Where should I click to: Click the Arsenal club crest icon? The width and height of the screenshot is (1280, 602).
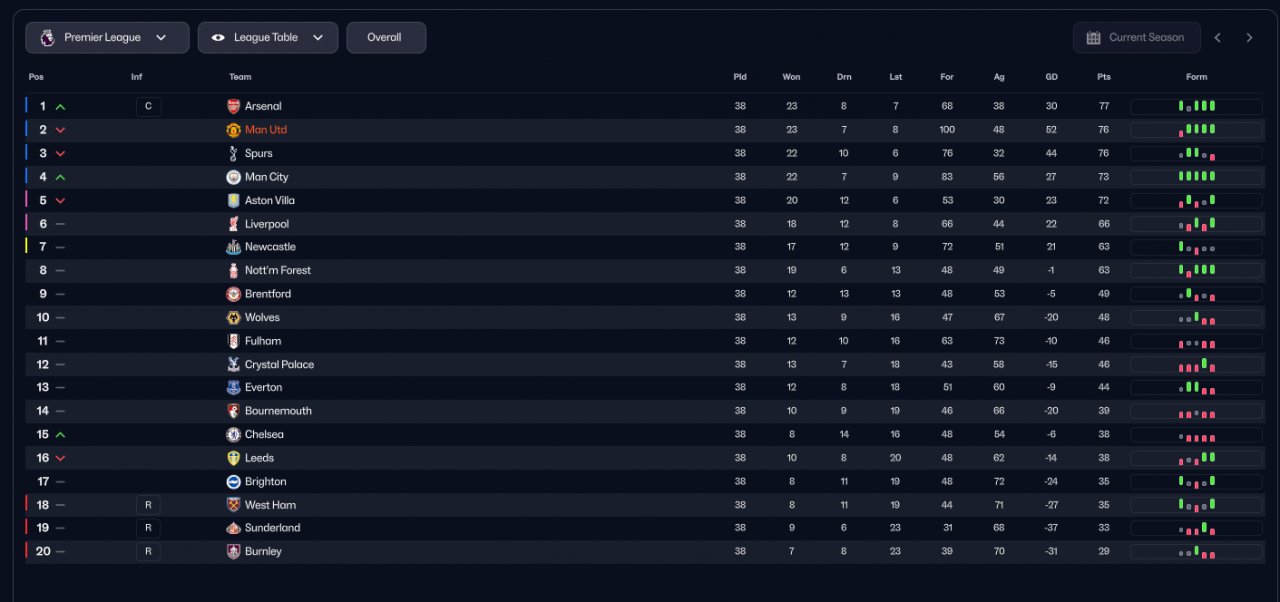(x=233, y=106)
